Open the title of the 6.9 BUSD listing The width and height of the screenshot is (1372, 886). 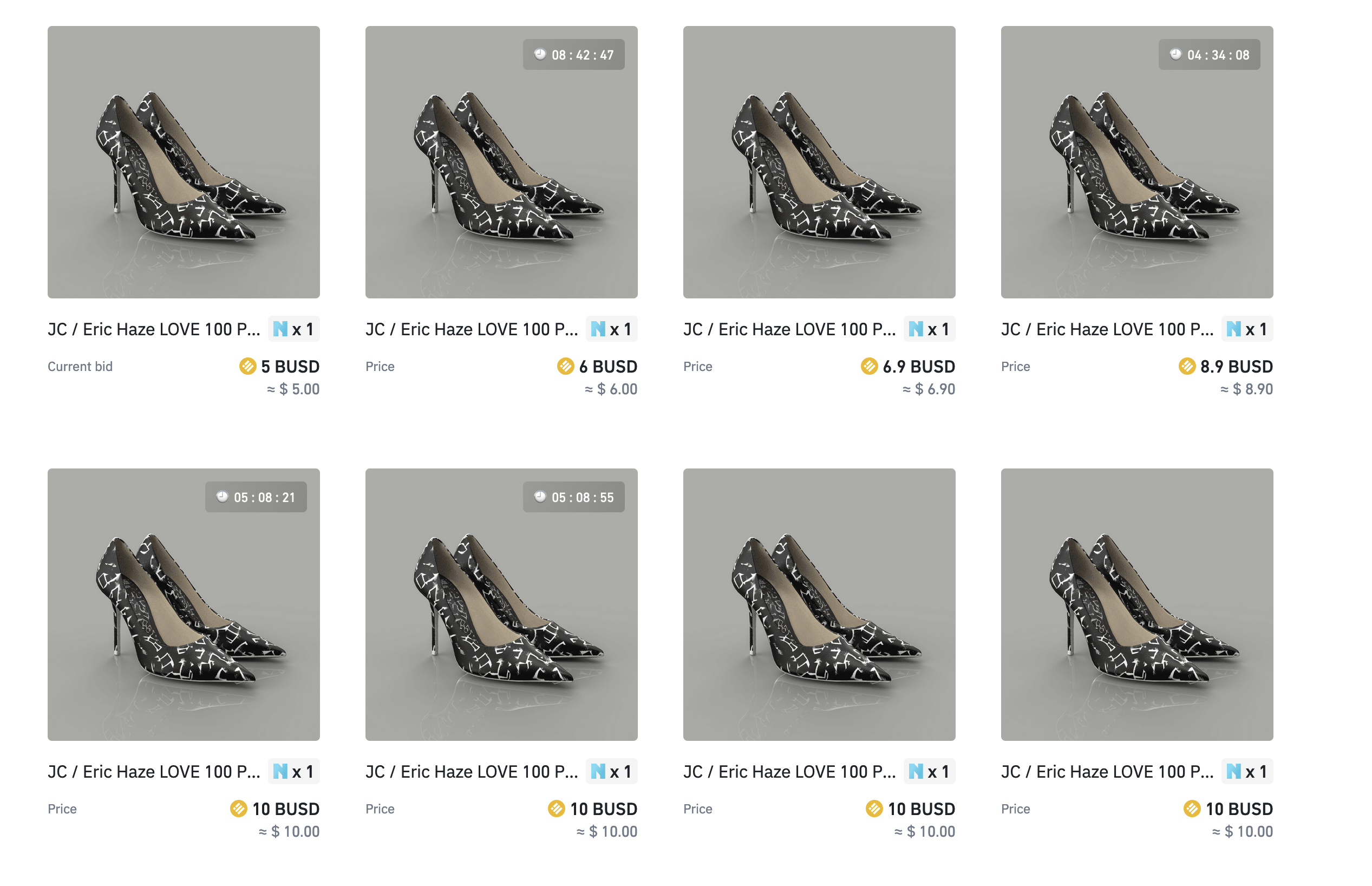(x=789, y=330)
